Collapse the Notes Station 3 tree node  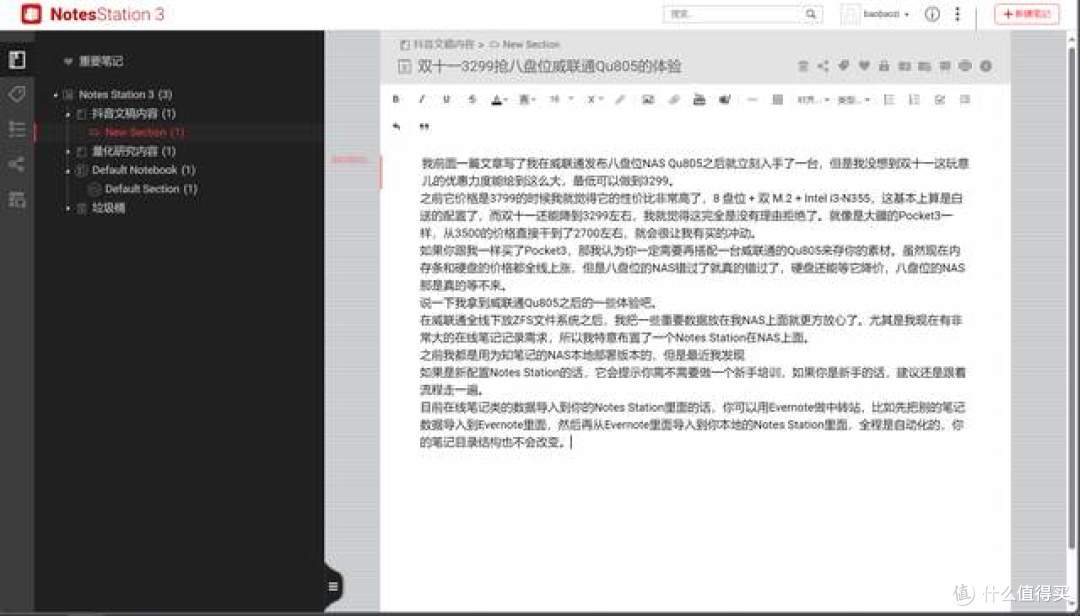pos(56,94)
